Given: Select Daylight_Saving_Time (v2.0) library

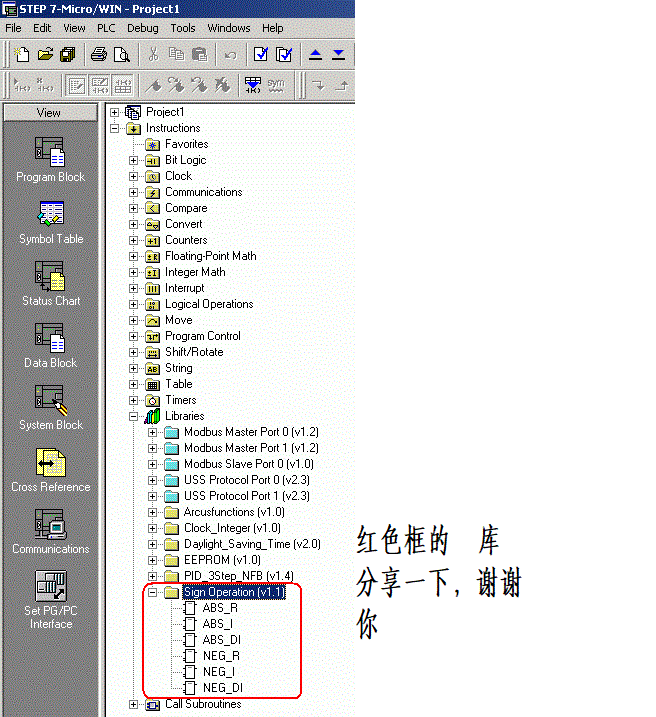Looking at the screenshot, I should coord(252,544).
